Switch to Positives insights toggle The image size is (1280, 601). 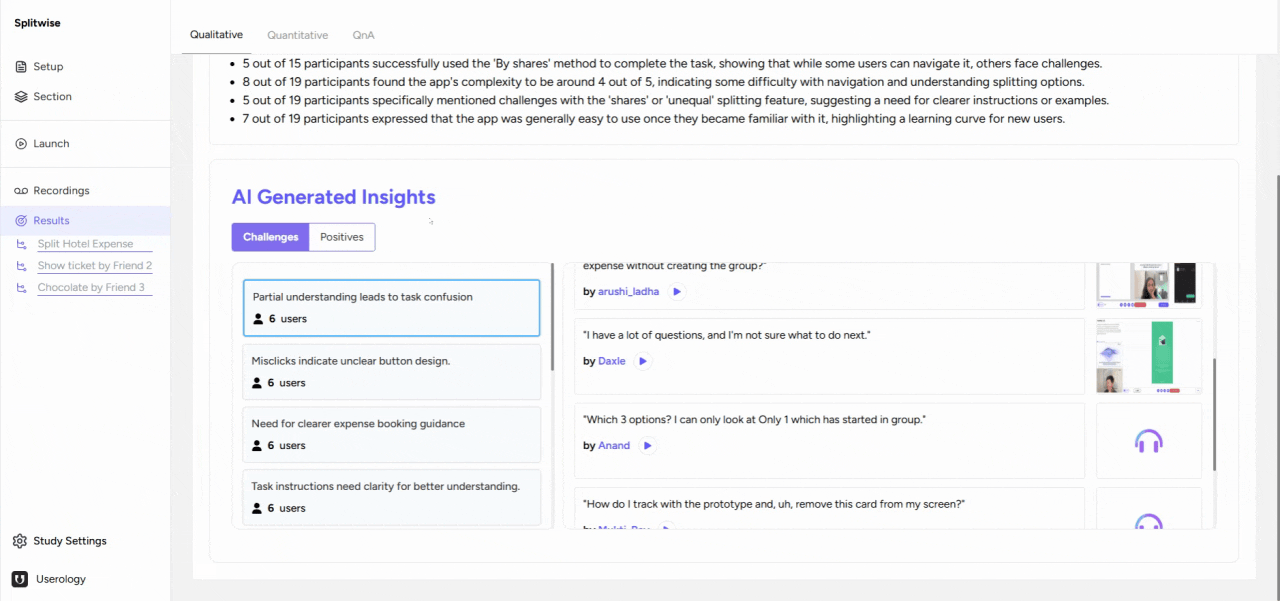point(342,237)
